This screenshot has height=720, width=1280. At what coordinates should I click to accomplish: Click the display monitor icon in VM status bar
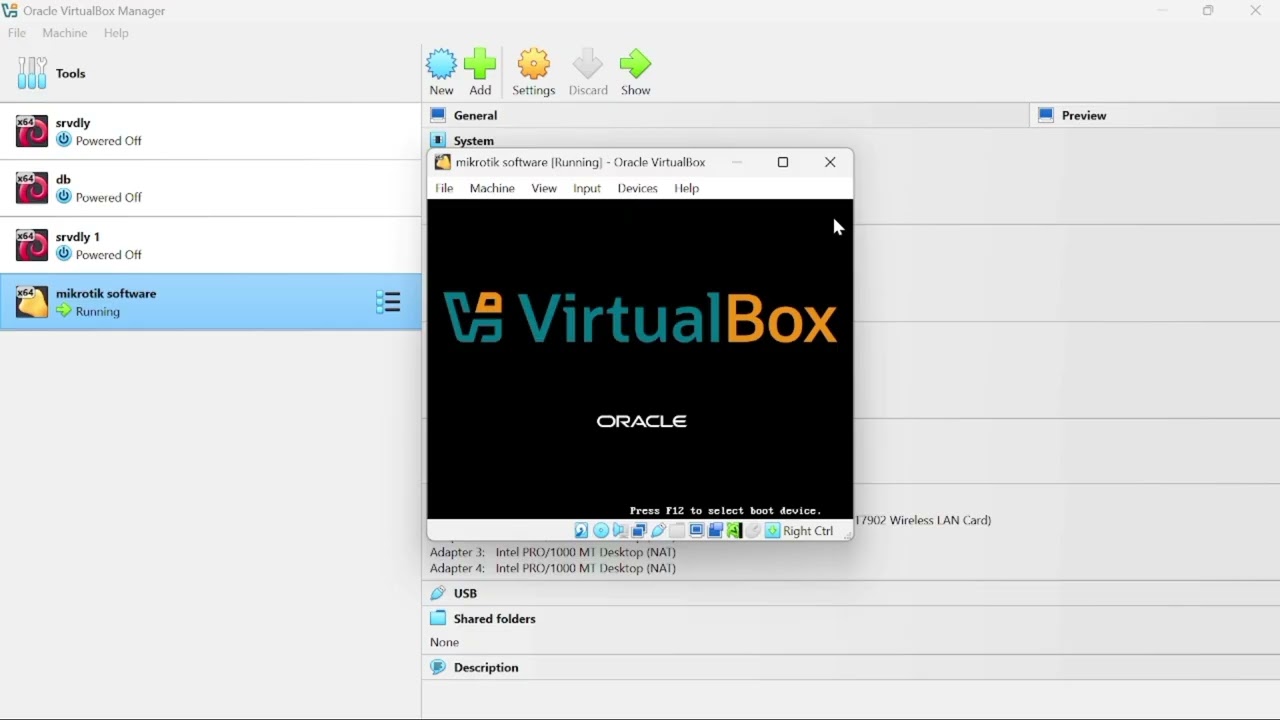click(697, 531)
